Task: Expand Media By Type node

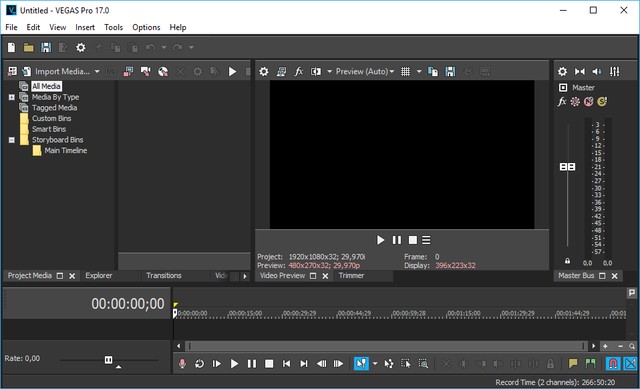Action: pos(11,97)
